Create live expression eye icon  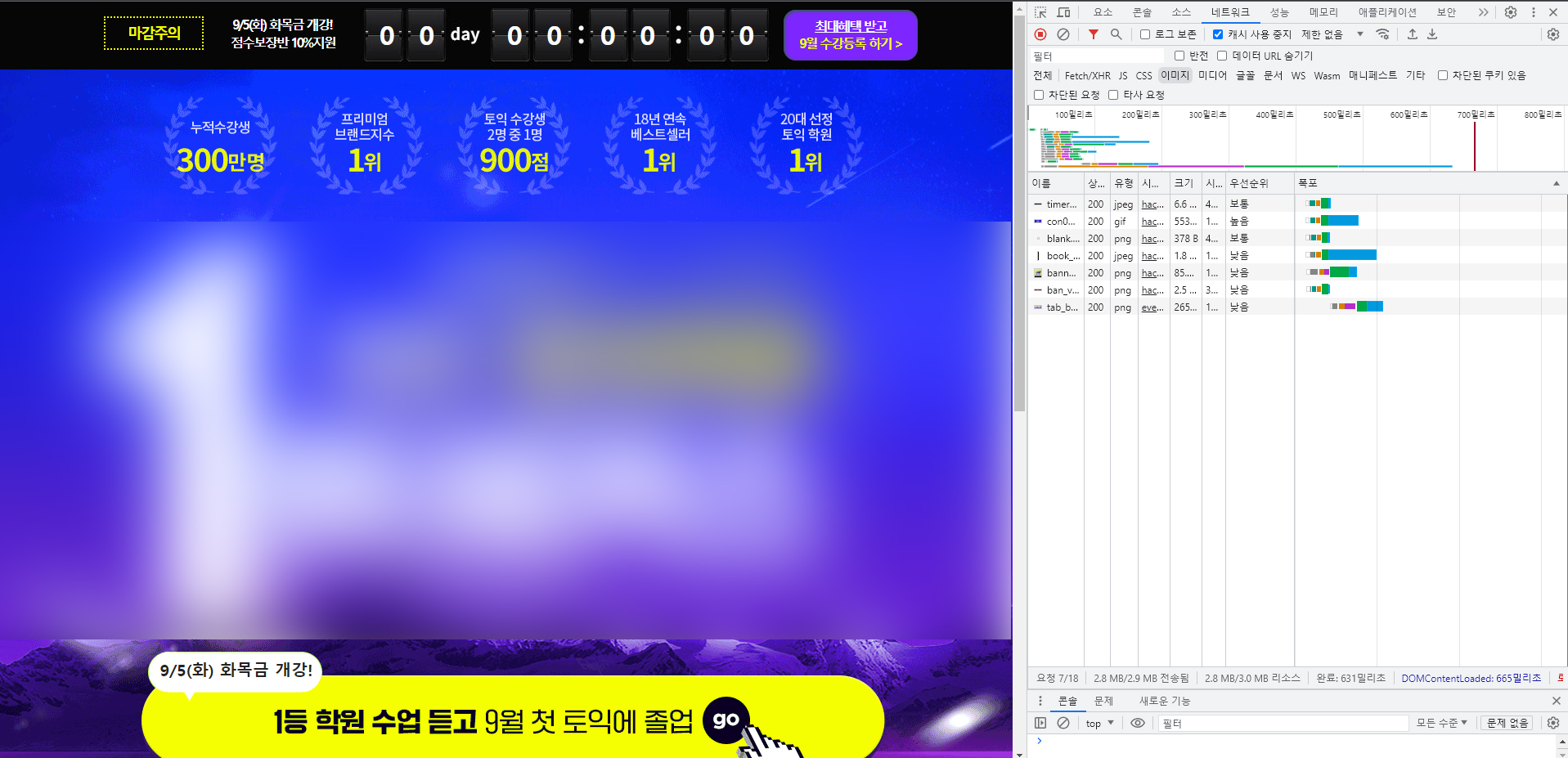[x=1137, y=723]
